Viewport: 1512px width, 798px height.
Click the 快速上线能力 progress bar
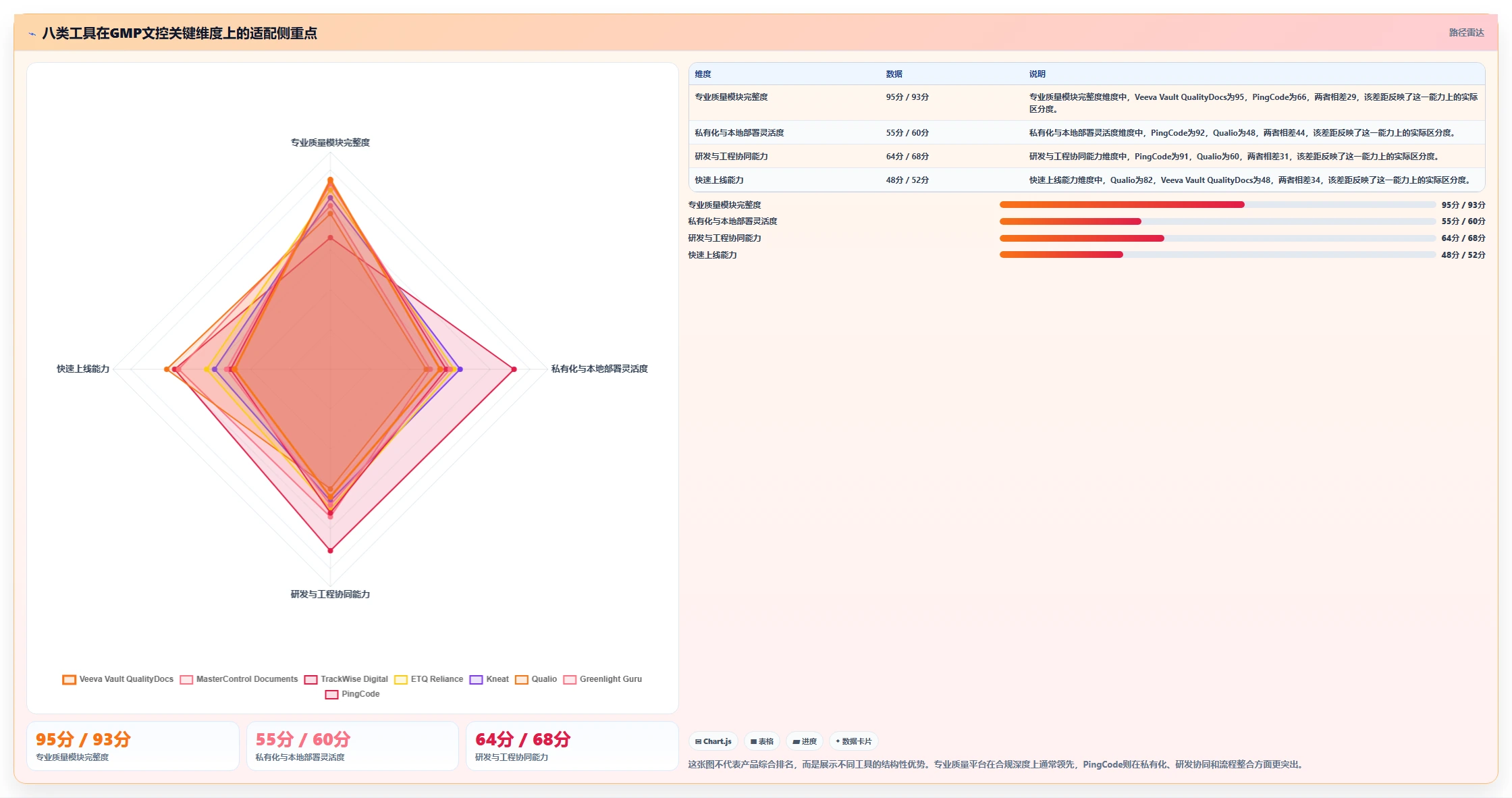pyautogui.click(x=1218, y=255)
